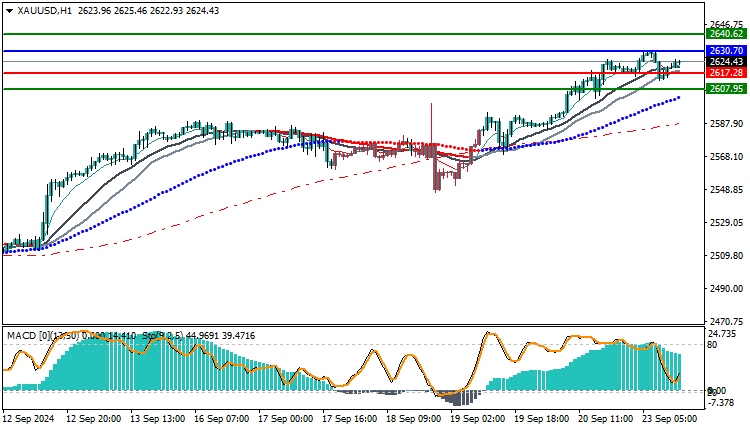This screenshot has height=430, width=750.
Task: Click the 2568.10 price scale value
Action: coord(727,157)
